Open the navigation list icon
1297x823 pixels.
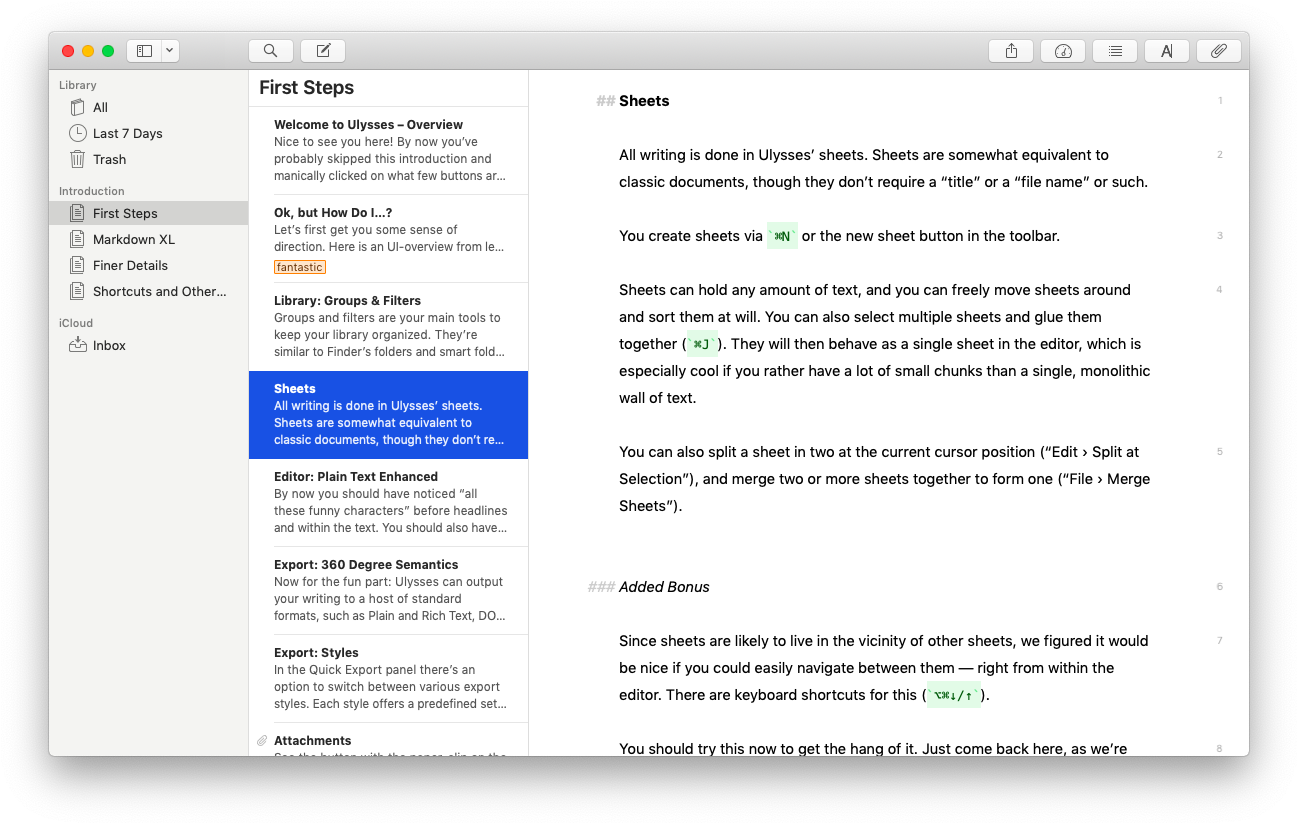click(1115, 51)
